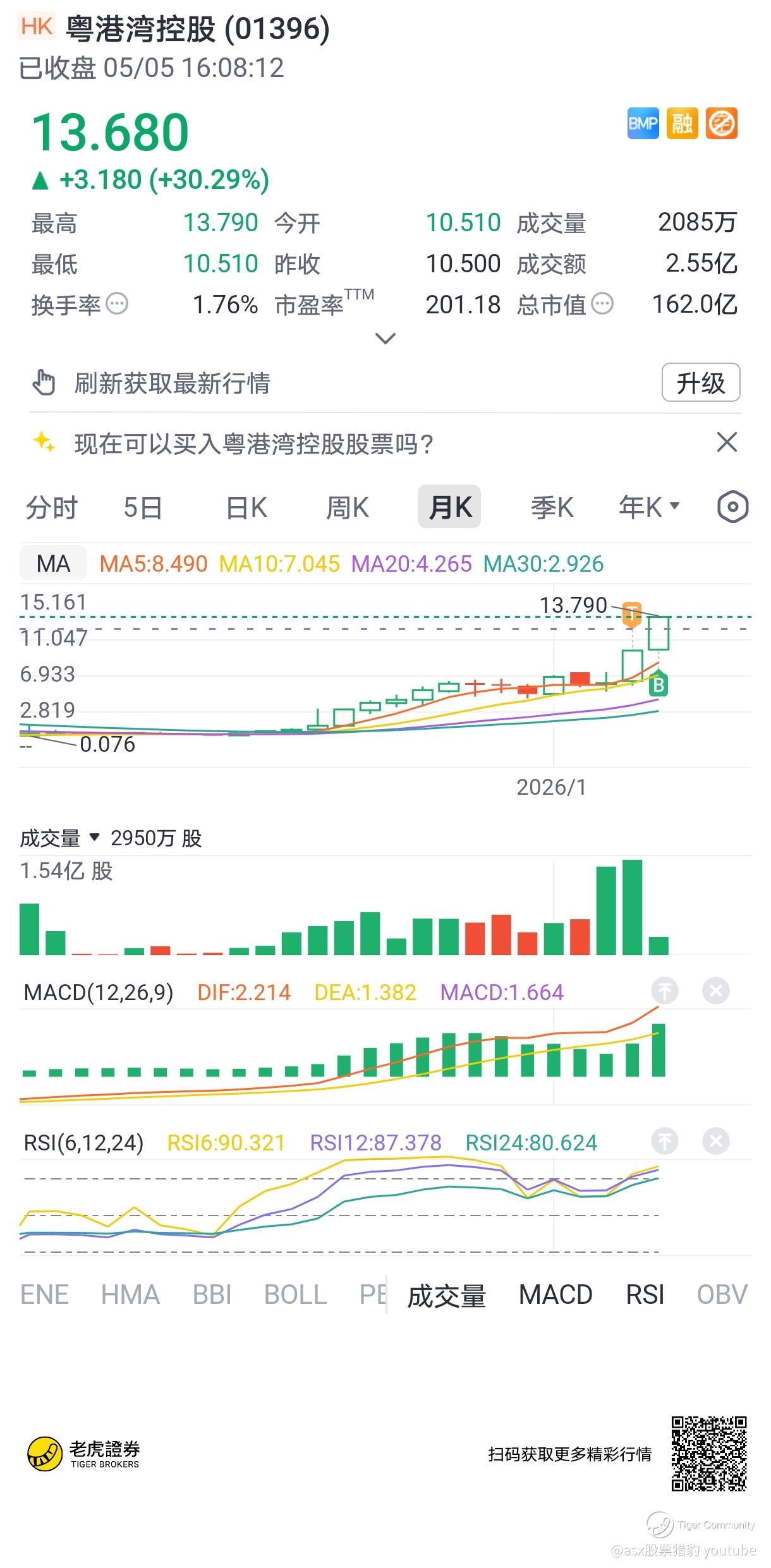
Task: Tap the hand refresh quote icon
Action: [44, 383]
